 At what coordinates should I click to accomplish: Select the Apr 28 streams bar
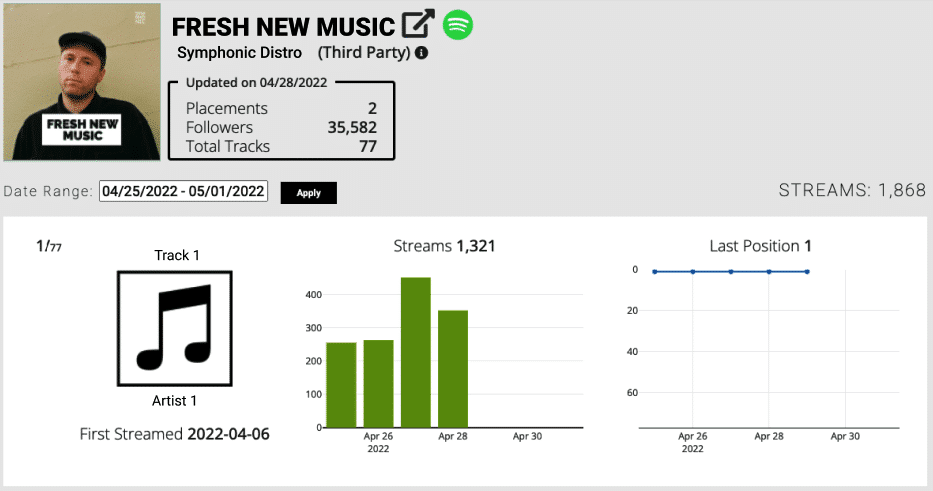(x=453, y=369)
